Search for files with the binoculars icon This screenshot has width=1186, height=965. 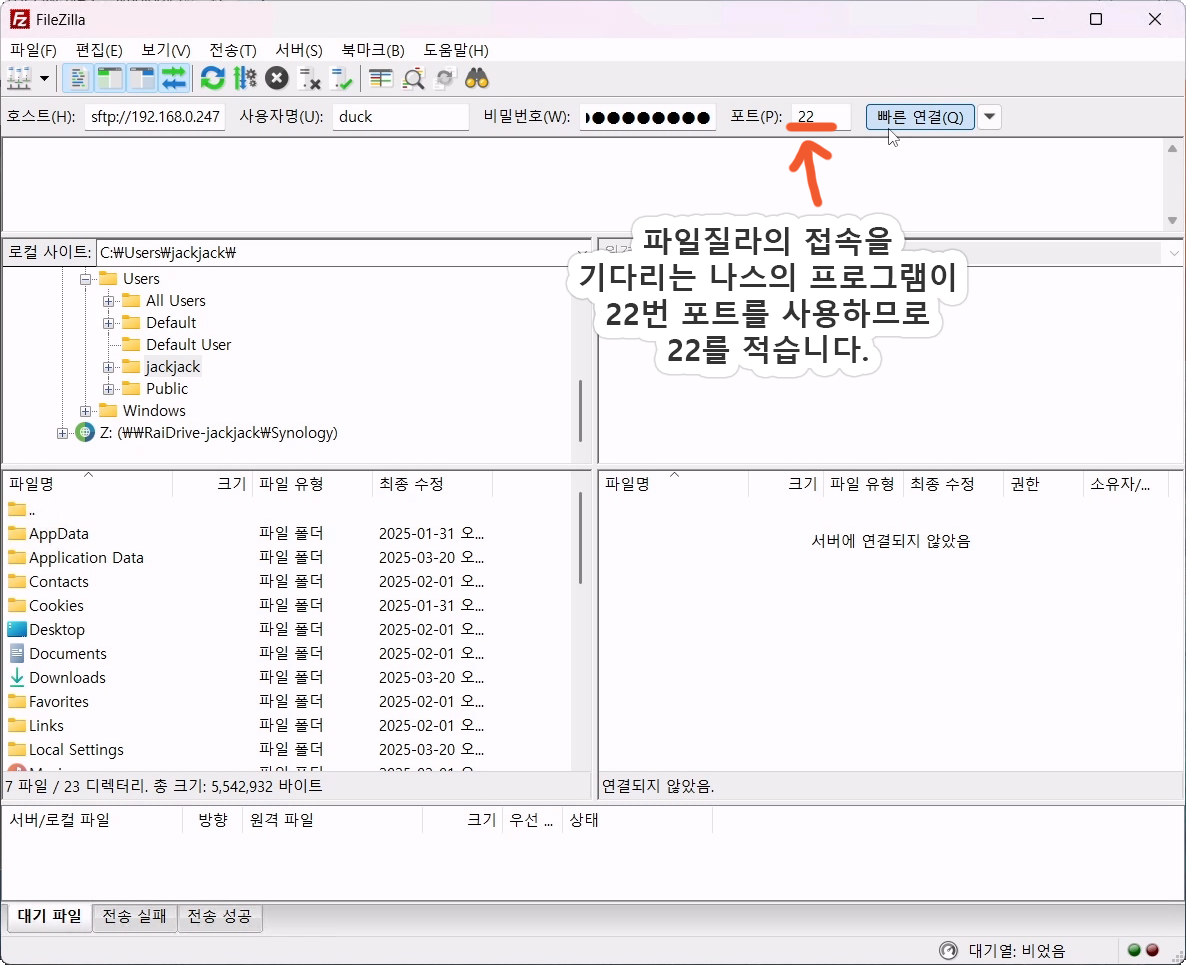[x=477, y=78]
